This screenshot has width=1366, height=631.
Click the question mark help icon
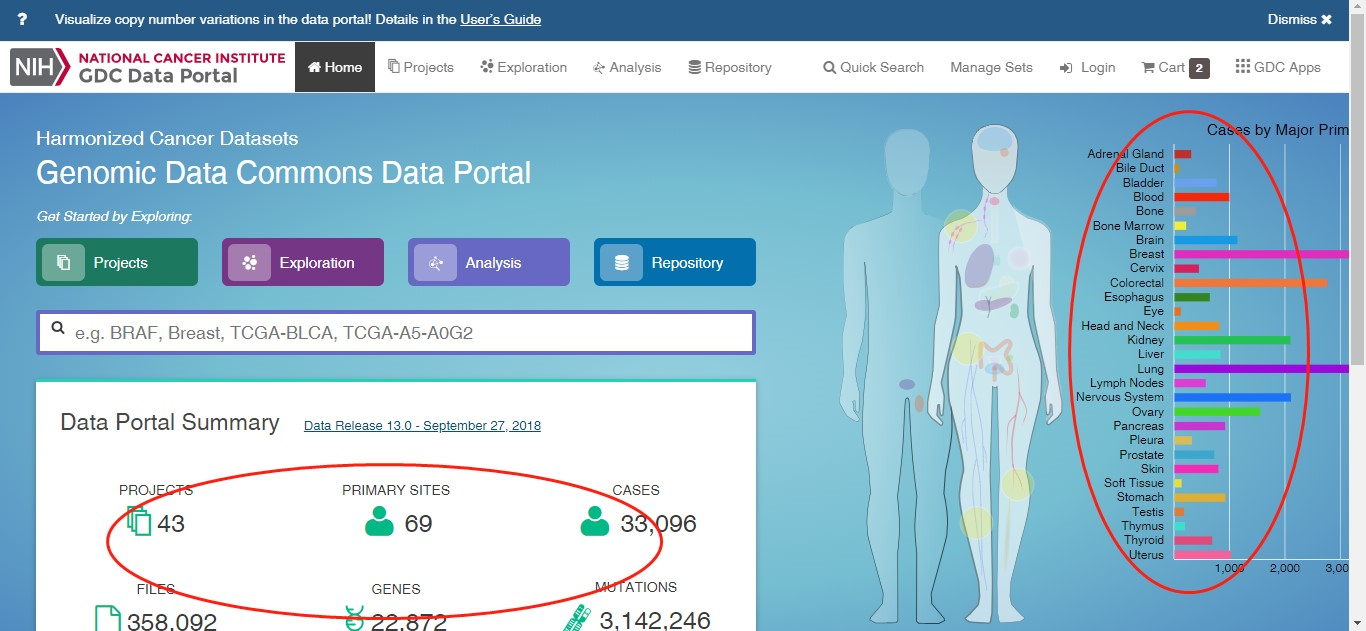point(22,19)
